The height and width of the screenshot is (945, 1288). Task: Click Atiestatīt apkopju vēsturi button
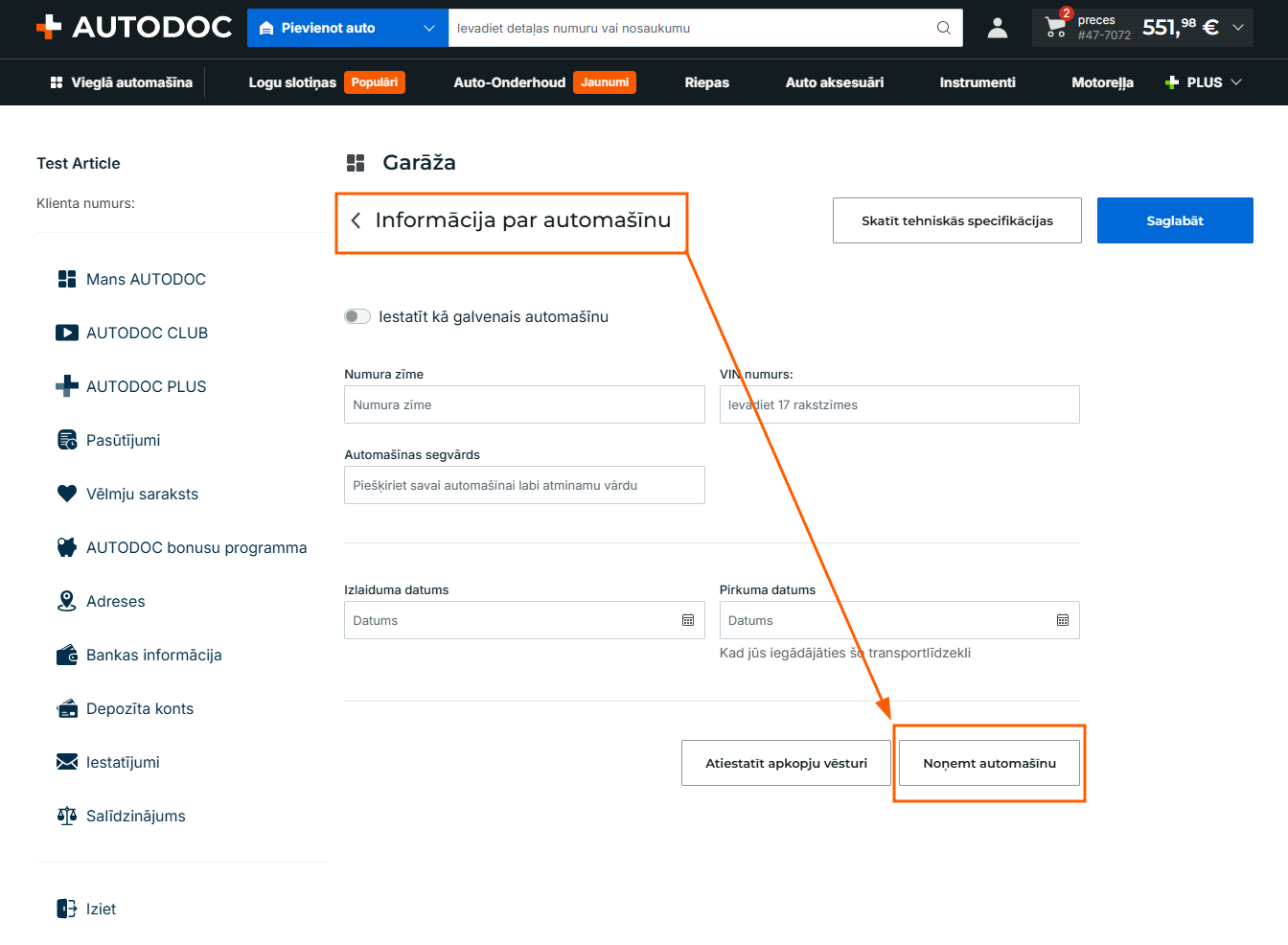pyautogui.click(x=786, y=763)
